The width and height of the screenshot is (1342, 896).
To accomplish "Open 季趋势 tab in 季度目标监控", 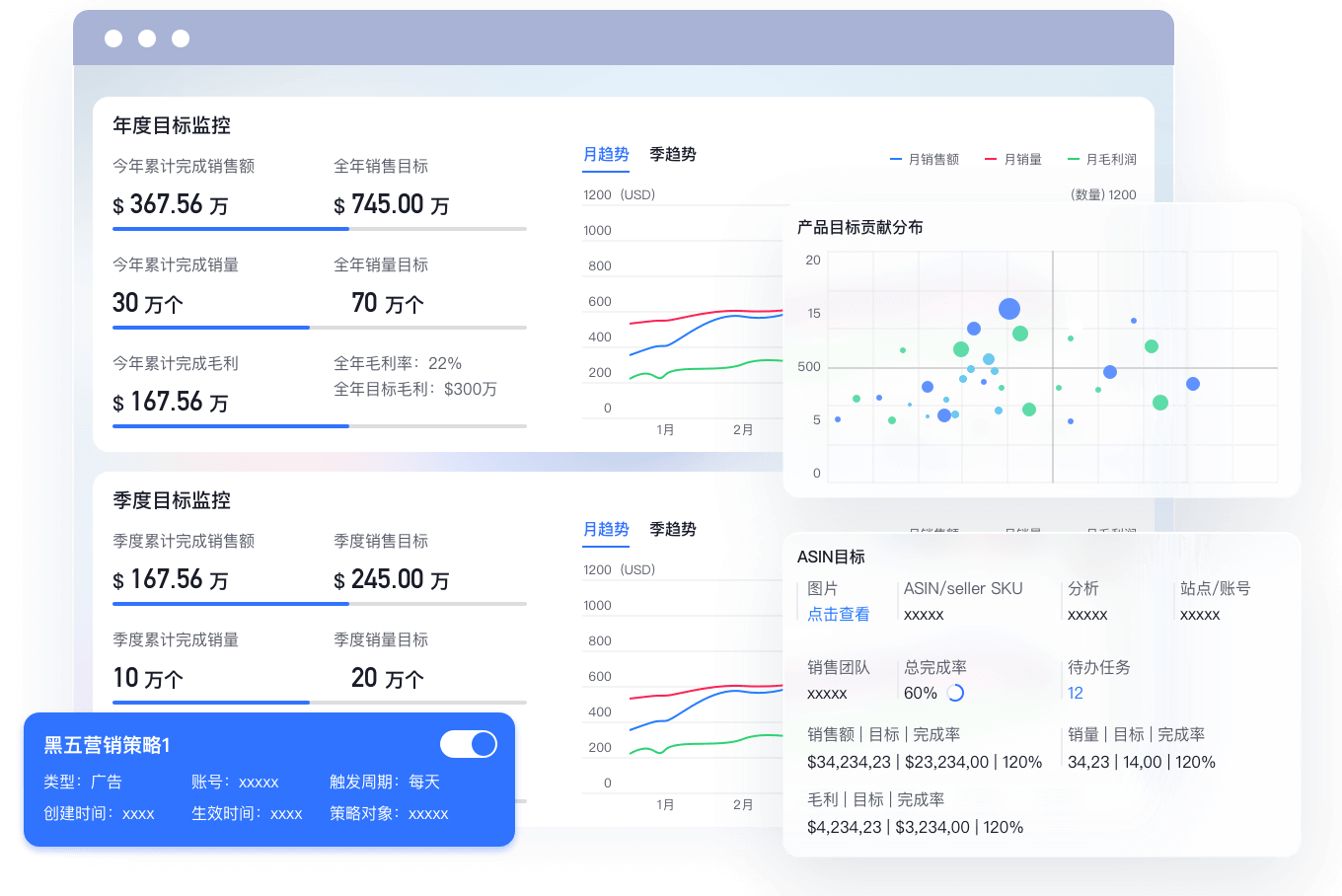I will pyautogui.click(x=672, y=529).
